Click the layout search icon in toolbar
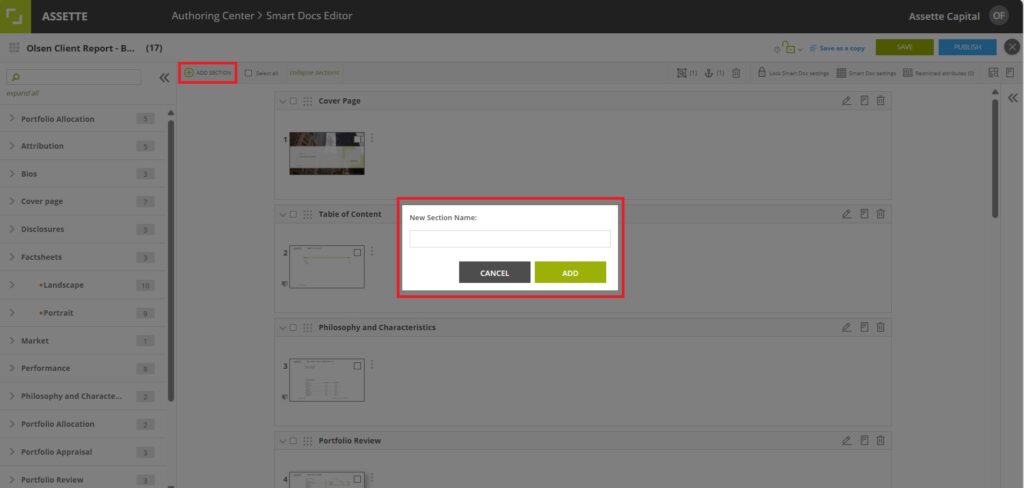This screenshot has width=1024, height=488. tap(993, 73)
